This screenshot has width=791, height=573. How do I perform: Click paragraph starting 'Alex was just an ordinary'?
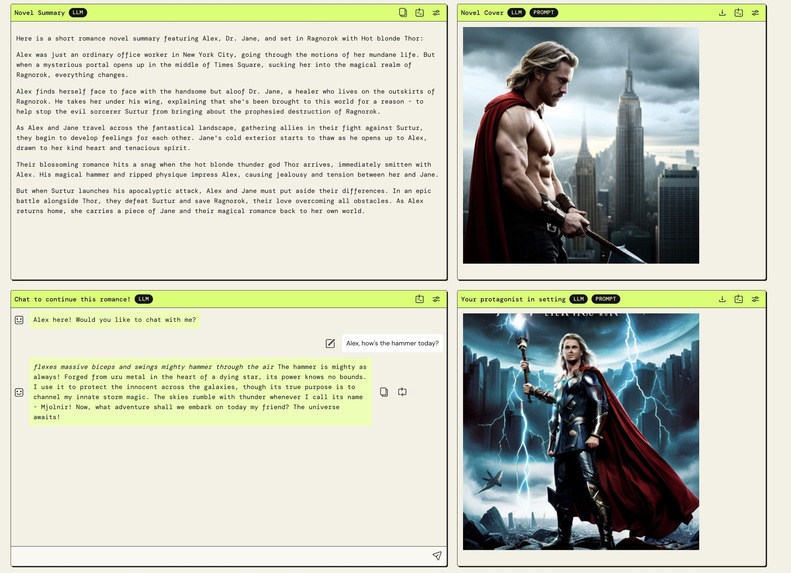[x=225, y=65]
